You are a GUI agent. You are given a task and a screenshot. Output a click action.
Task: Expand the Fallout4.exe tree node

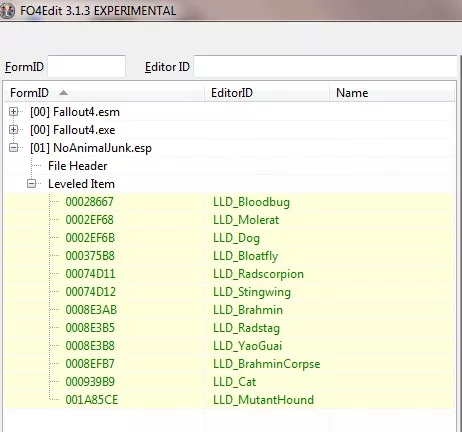(14, 130)
